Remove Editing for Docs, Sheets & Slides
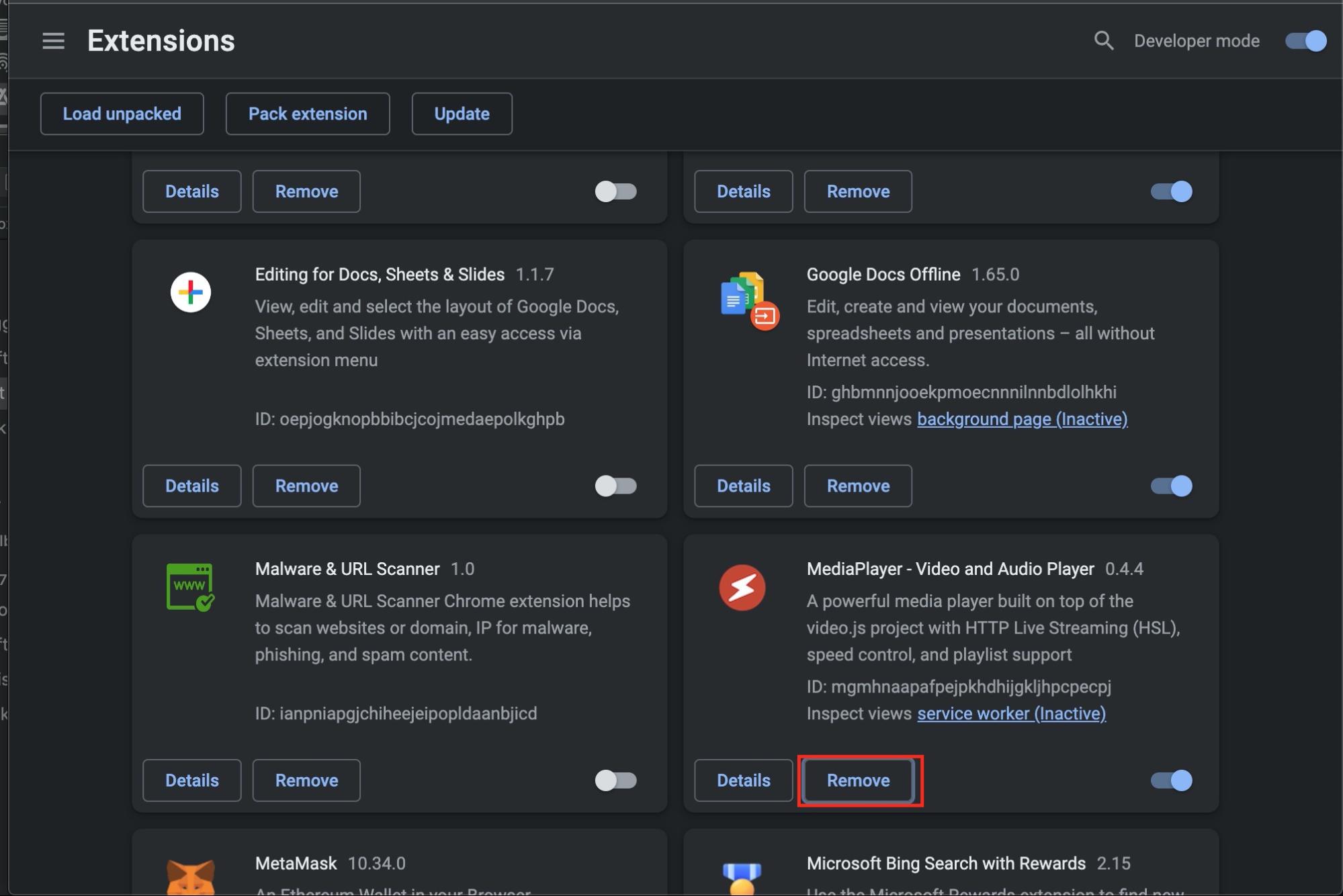This screenshot has width=1343, height=896. (306, 486)
